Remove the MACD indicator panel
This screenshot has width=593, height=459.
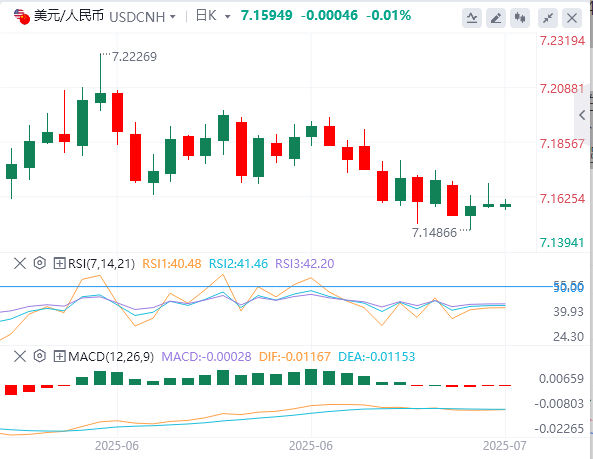coord(20,356)
